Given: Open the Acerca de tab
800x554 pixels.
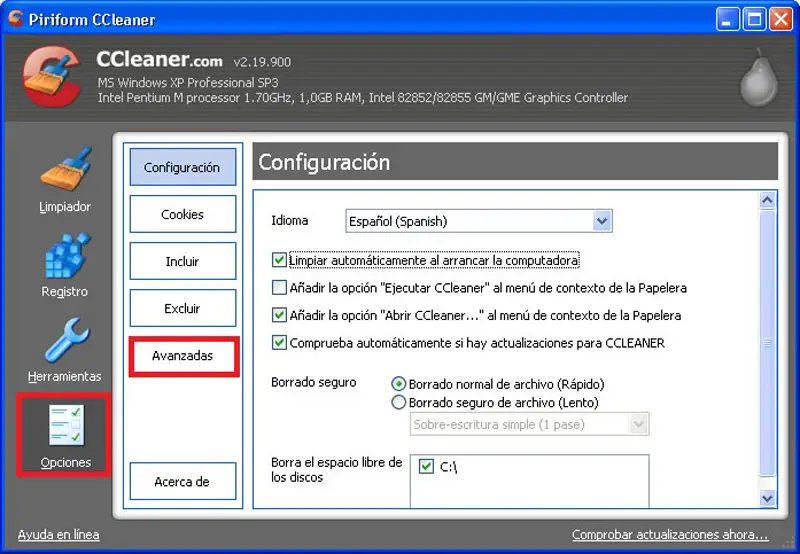Looking at the screenshot, I should [x=183, y=481].
